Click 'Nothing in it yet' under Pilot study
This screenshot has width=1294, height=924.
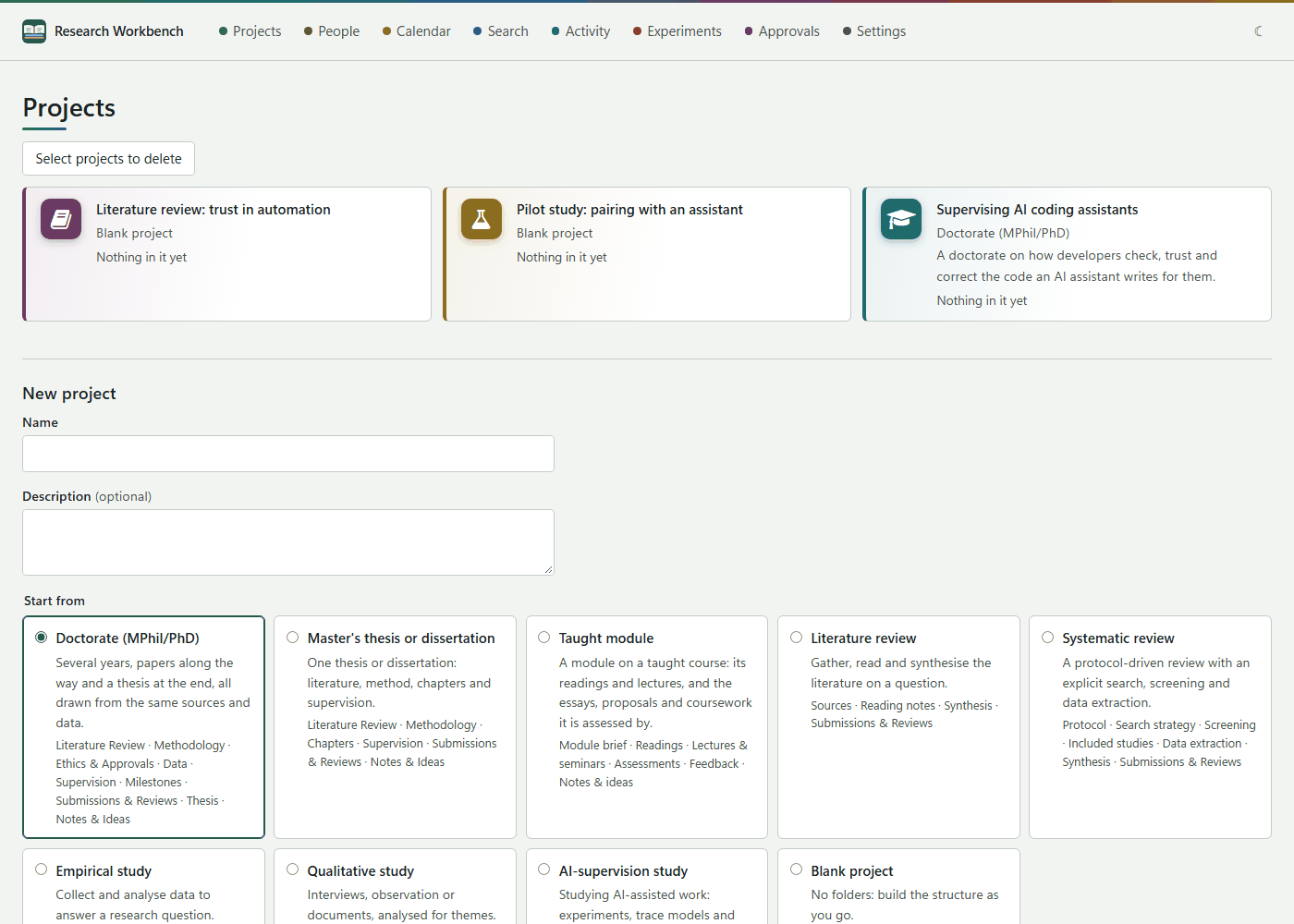coord(562,257)
